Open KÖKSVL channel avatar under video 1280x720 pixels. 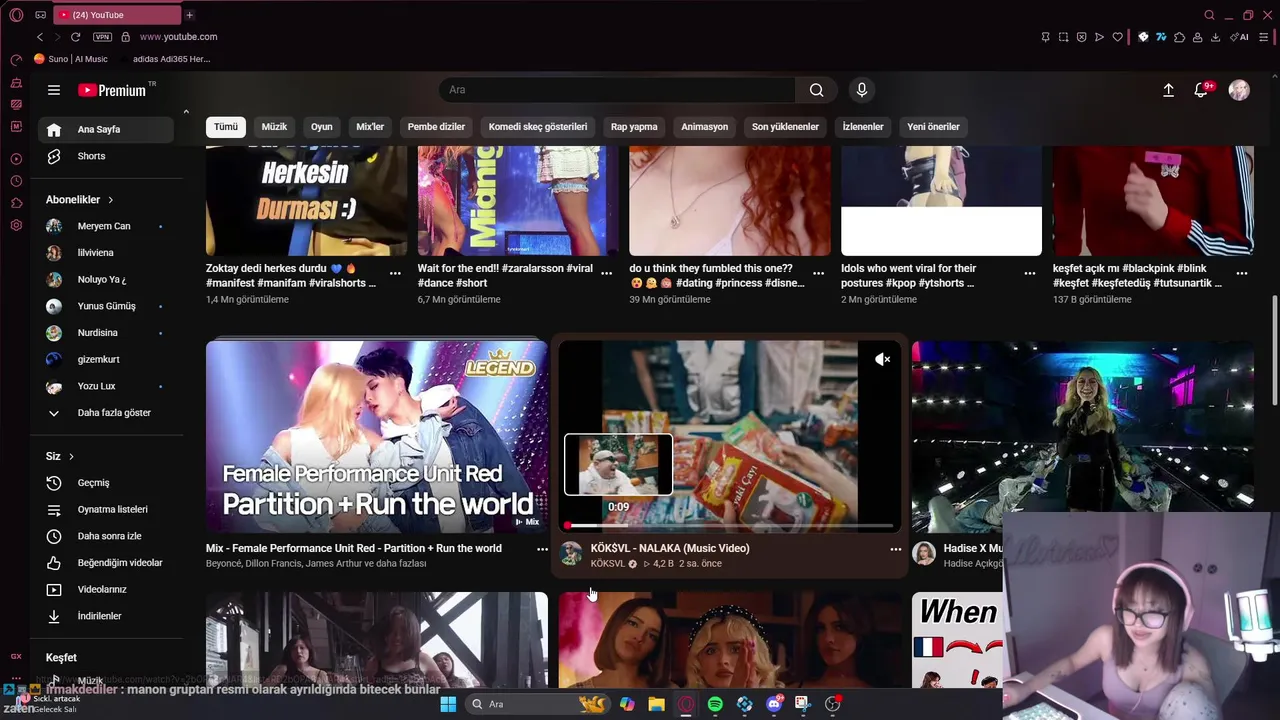tap(571, 554)
